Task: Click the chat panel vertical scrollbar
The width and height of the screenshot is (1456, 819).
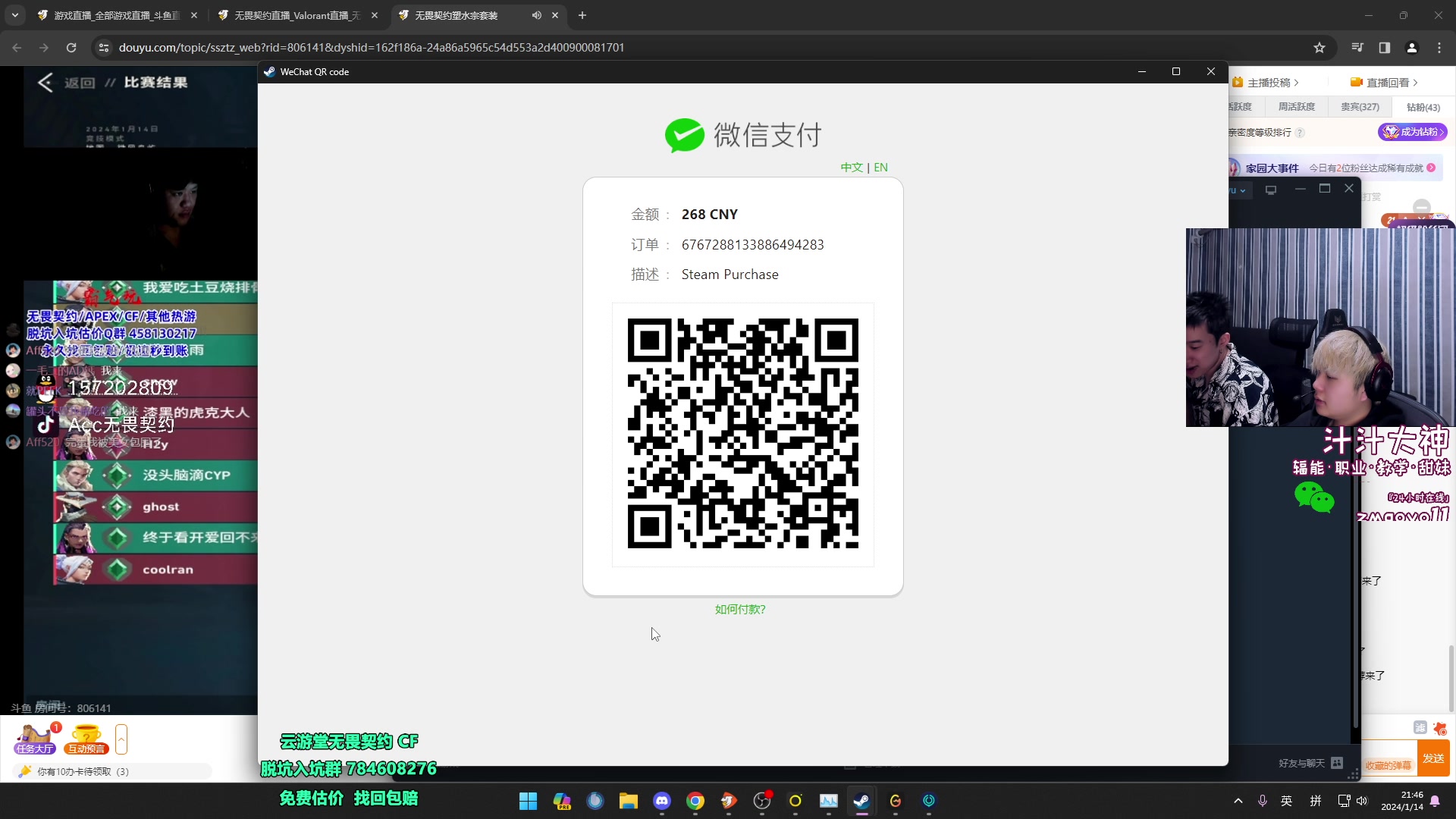Action: coord(1451,679)
